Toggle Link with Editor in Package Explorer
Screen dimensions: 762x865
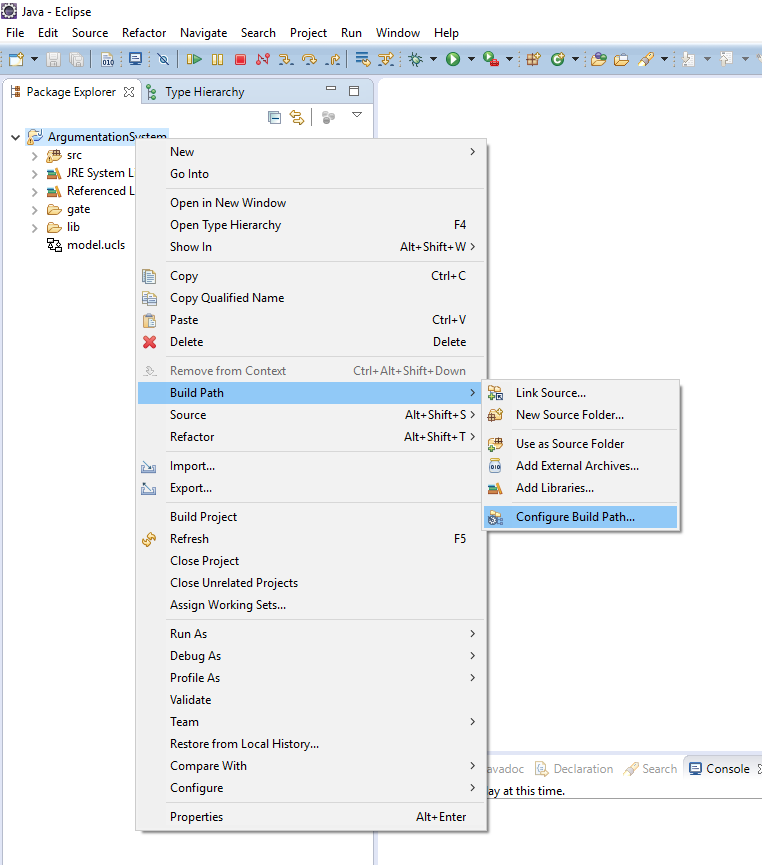[x=297, y=118]
